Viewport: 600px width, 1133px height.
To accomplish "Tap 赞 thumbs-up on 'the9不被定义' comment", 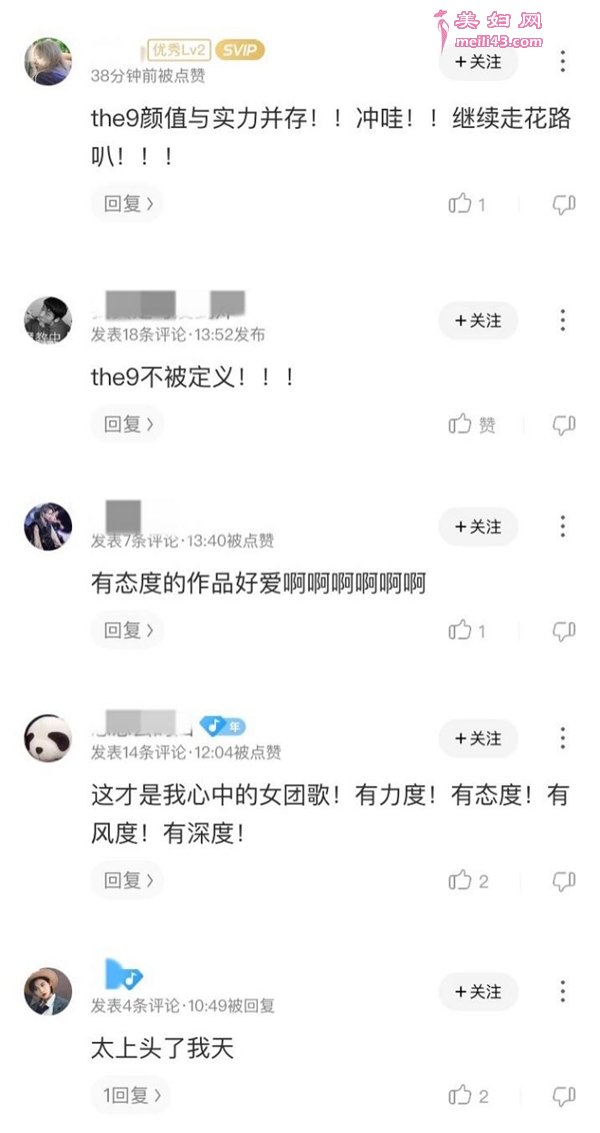I will tap(472, 425).
